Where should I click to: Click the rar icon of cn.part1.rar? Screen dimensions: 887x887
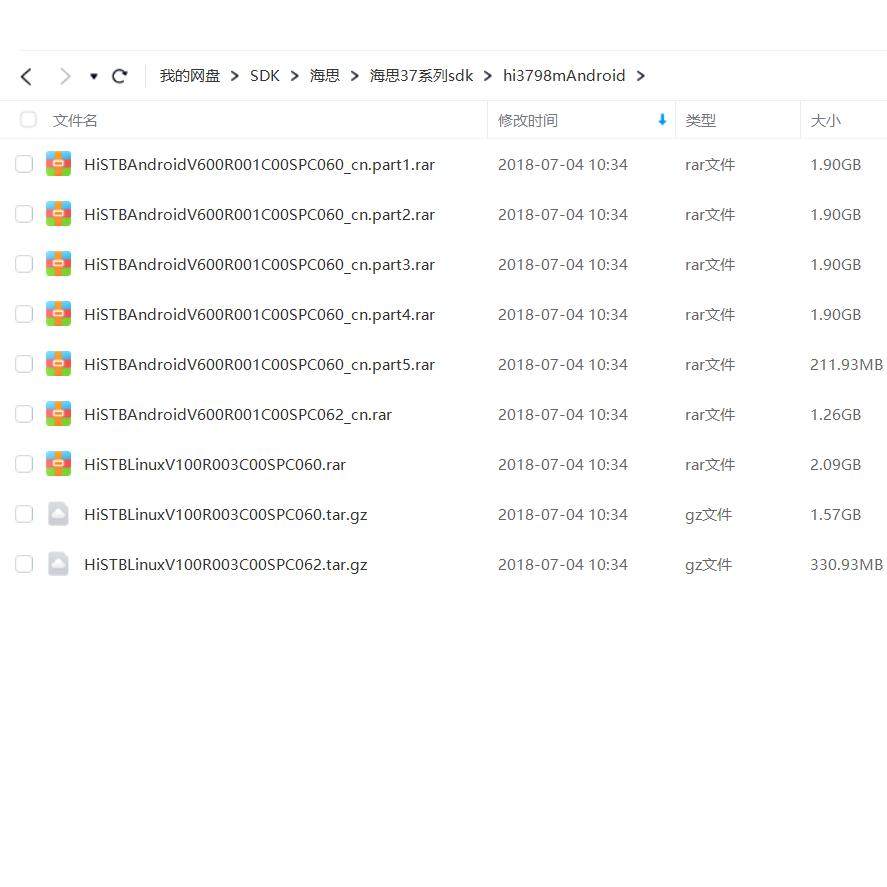[x=58, y=163]
